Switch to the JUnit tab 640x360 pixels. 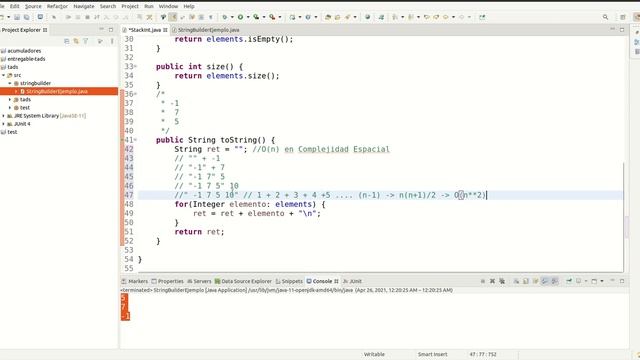[352, 281]
